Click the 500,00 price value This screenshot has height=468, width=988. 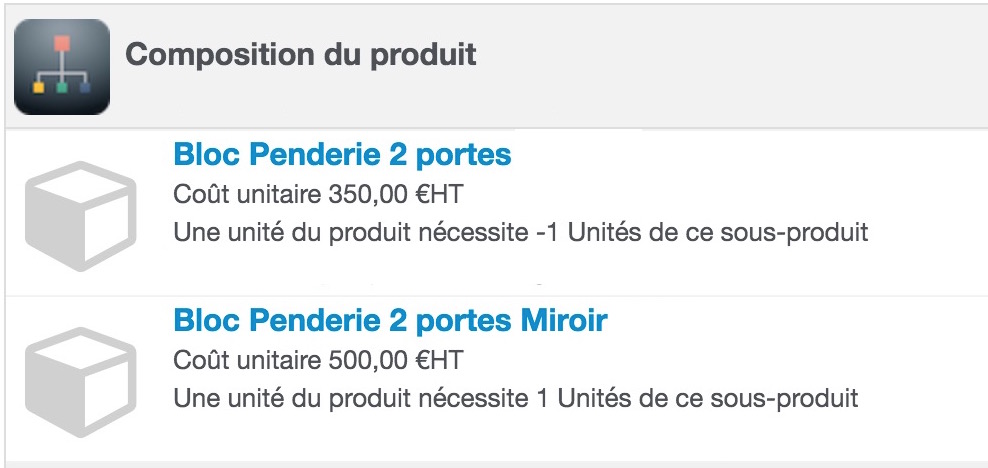(368, 360)
